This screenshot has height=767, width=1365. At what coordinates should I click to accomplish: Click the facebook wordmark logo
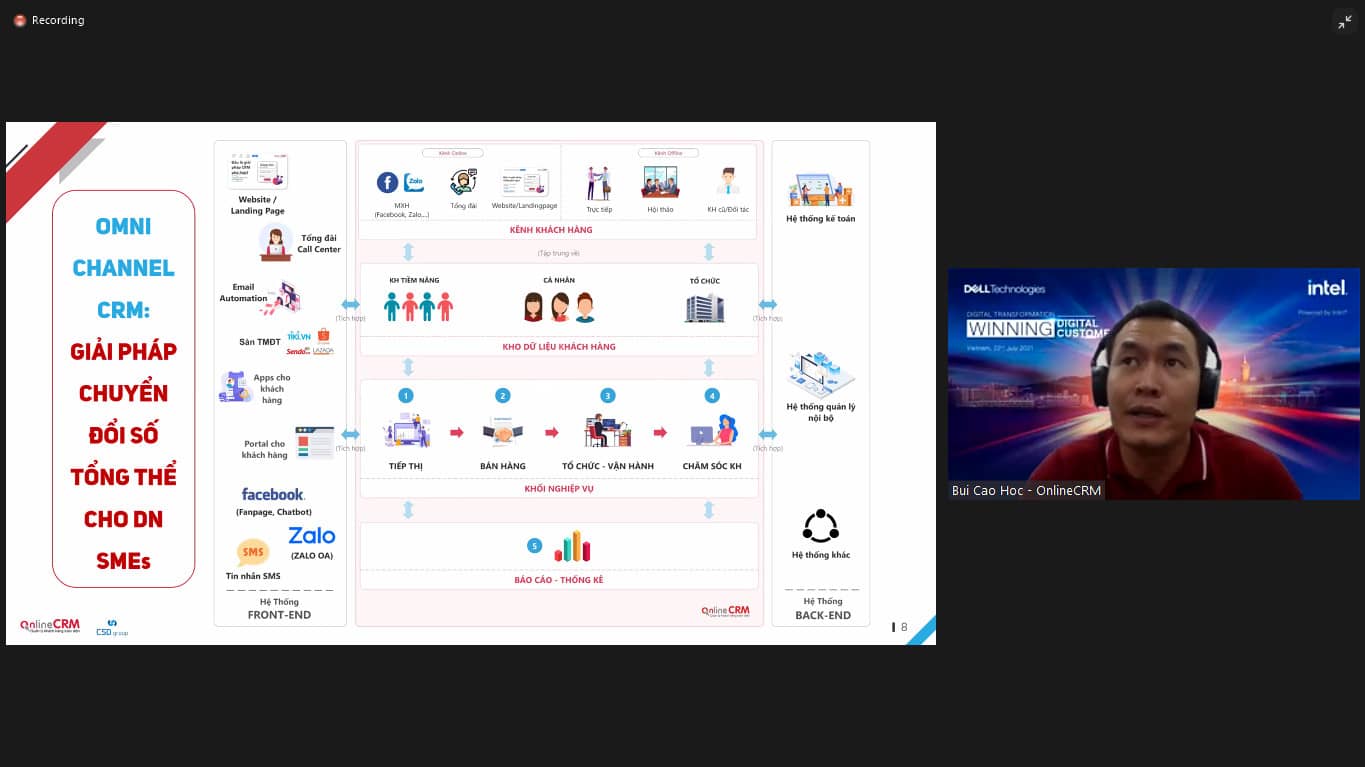(273, 494)
